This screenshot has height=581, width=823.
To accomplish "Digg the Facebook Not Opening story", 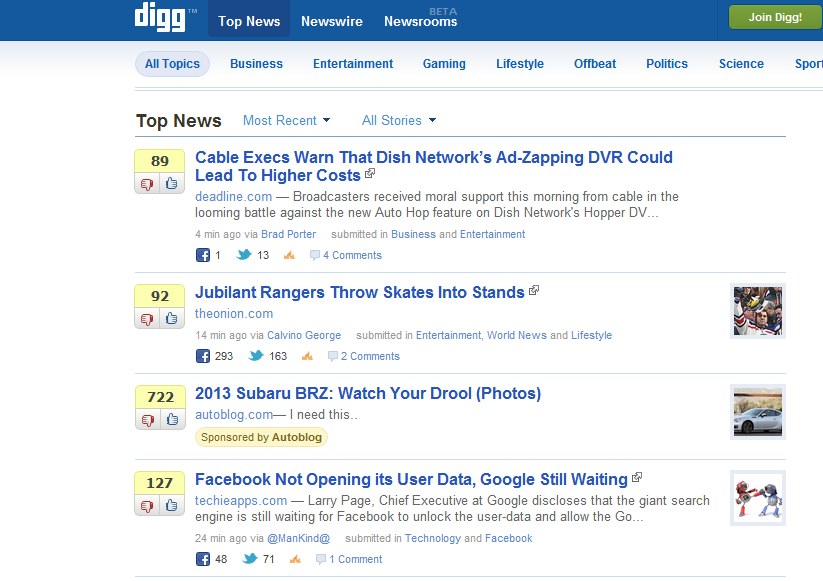I will pyautogui.click(x=172, y=506).
